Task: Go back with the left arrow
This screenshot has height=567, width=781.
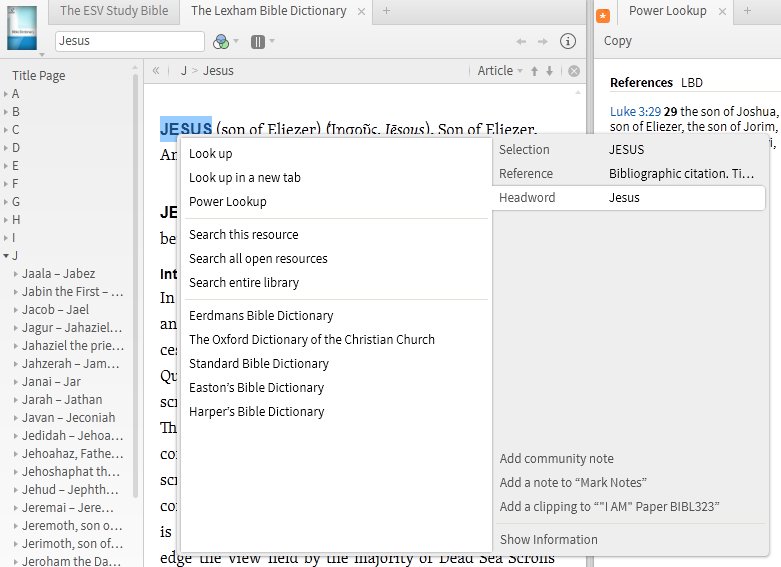Action: 521,41
